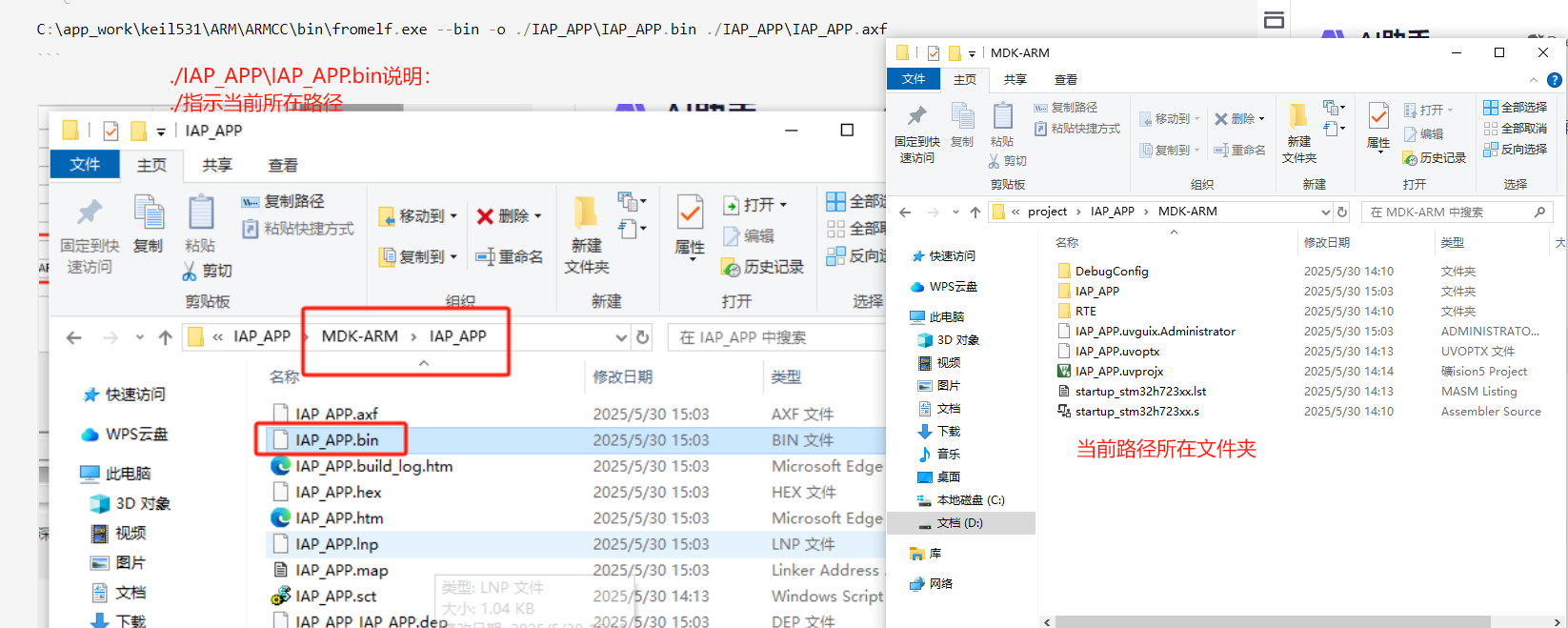Click 剪切 scissors in MDK-ARM window ribbon
The width and height of the screenshot is (1568, 628).
pyautogui.click(x=1008, y=161)
